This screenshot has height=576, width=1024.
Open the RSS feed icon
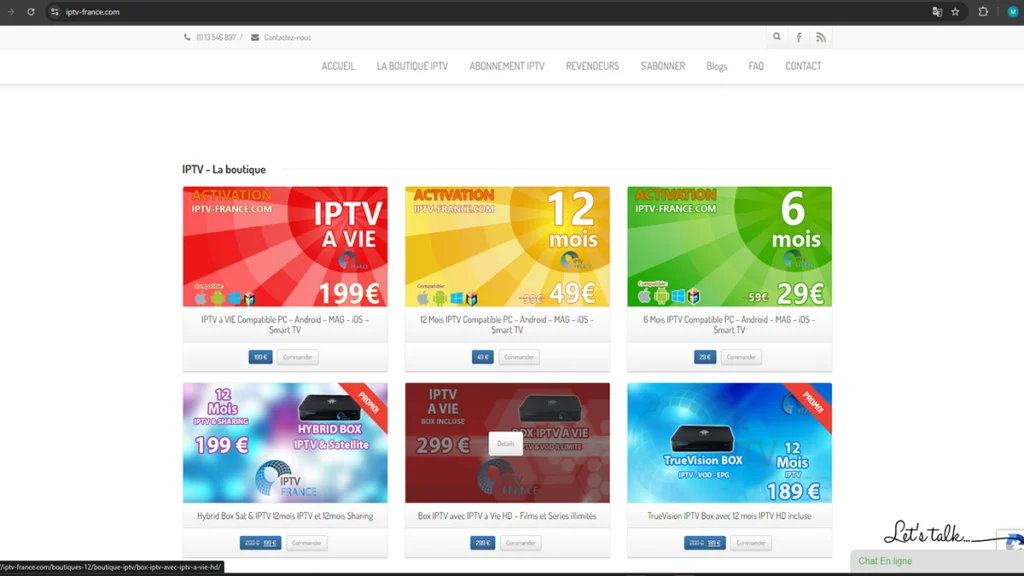coord(821,37)
